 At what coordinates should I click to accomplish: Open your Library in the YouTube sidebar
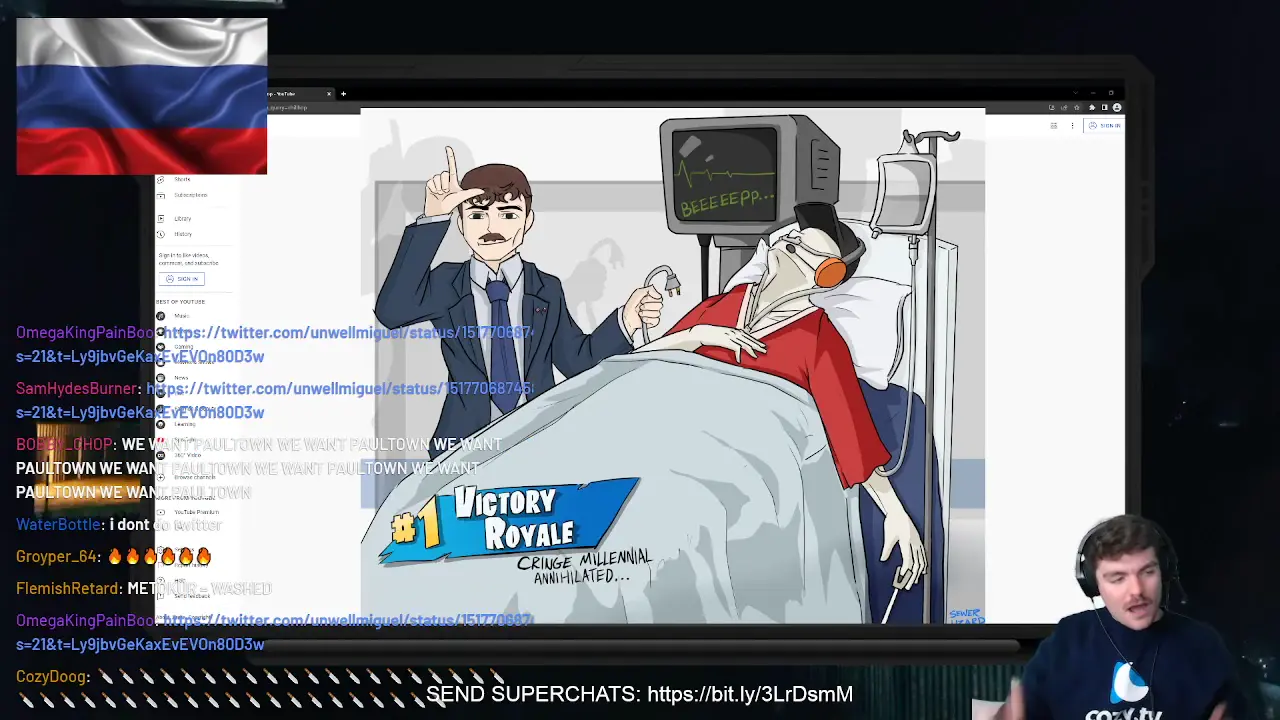point(182,218)
